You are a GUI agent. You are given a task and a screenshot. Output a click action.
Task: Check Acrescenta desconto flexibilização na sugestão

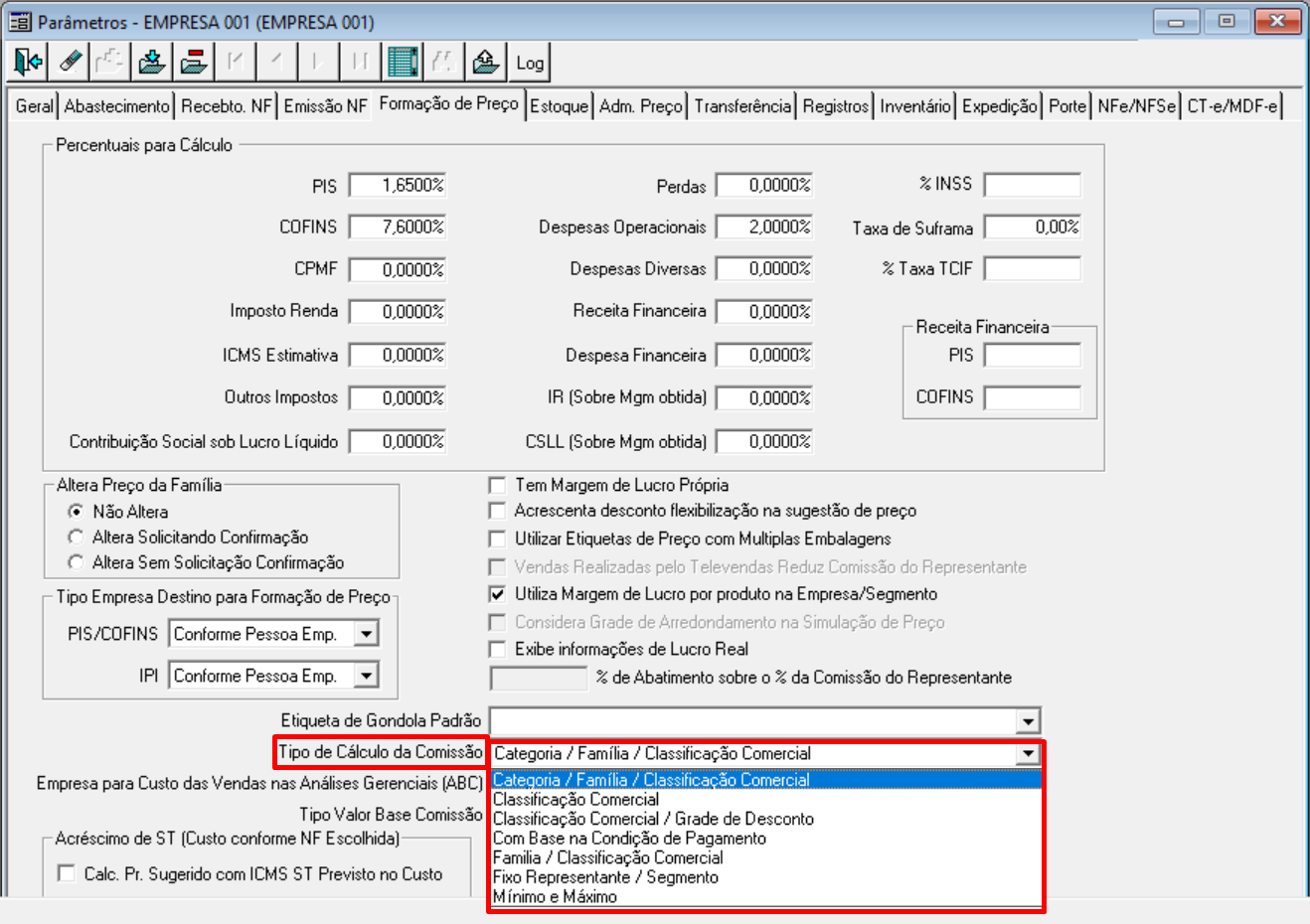coord(497,511)
